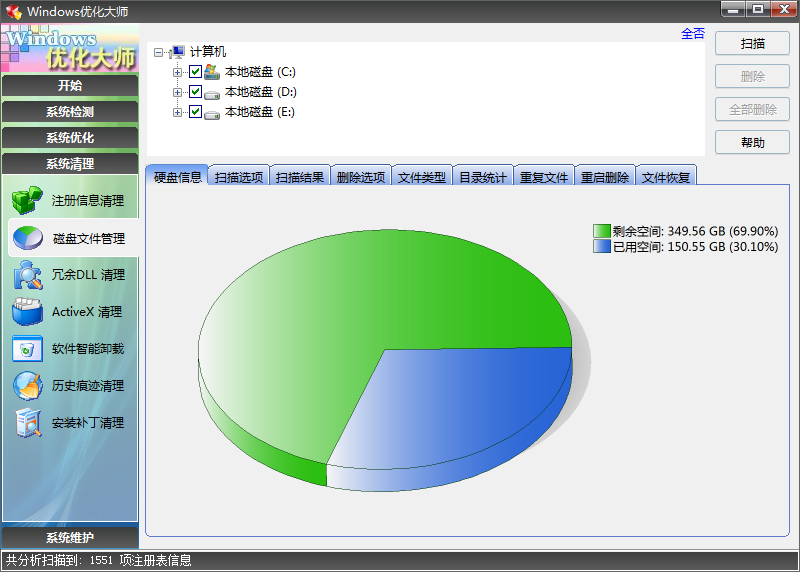Click the disk file management pie icon
800x572 pixels.
click(x=28, y=238)
